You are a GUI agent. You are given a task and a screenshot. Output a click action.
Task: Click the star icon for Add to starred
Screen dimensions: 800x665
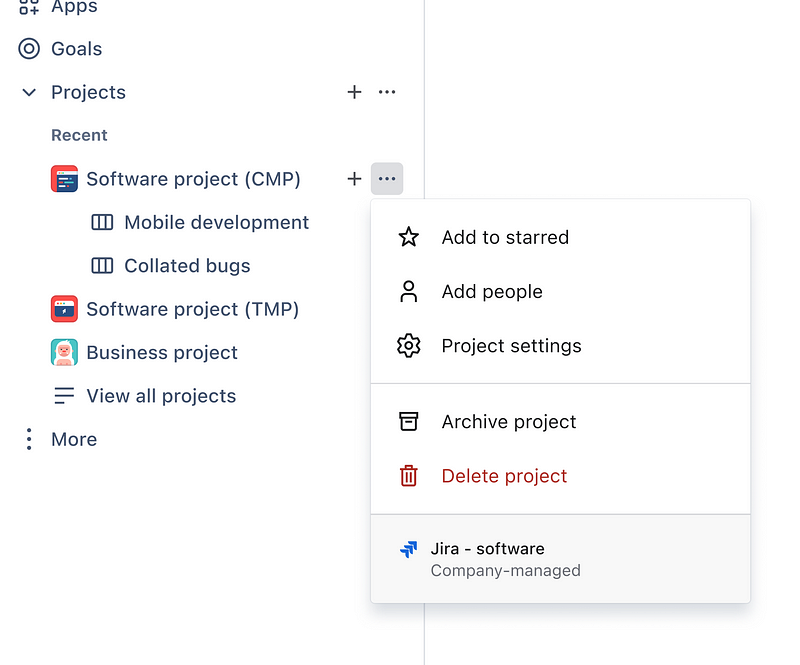[408, 237]
